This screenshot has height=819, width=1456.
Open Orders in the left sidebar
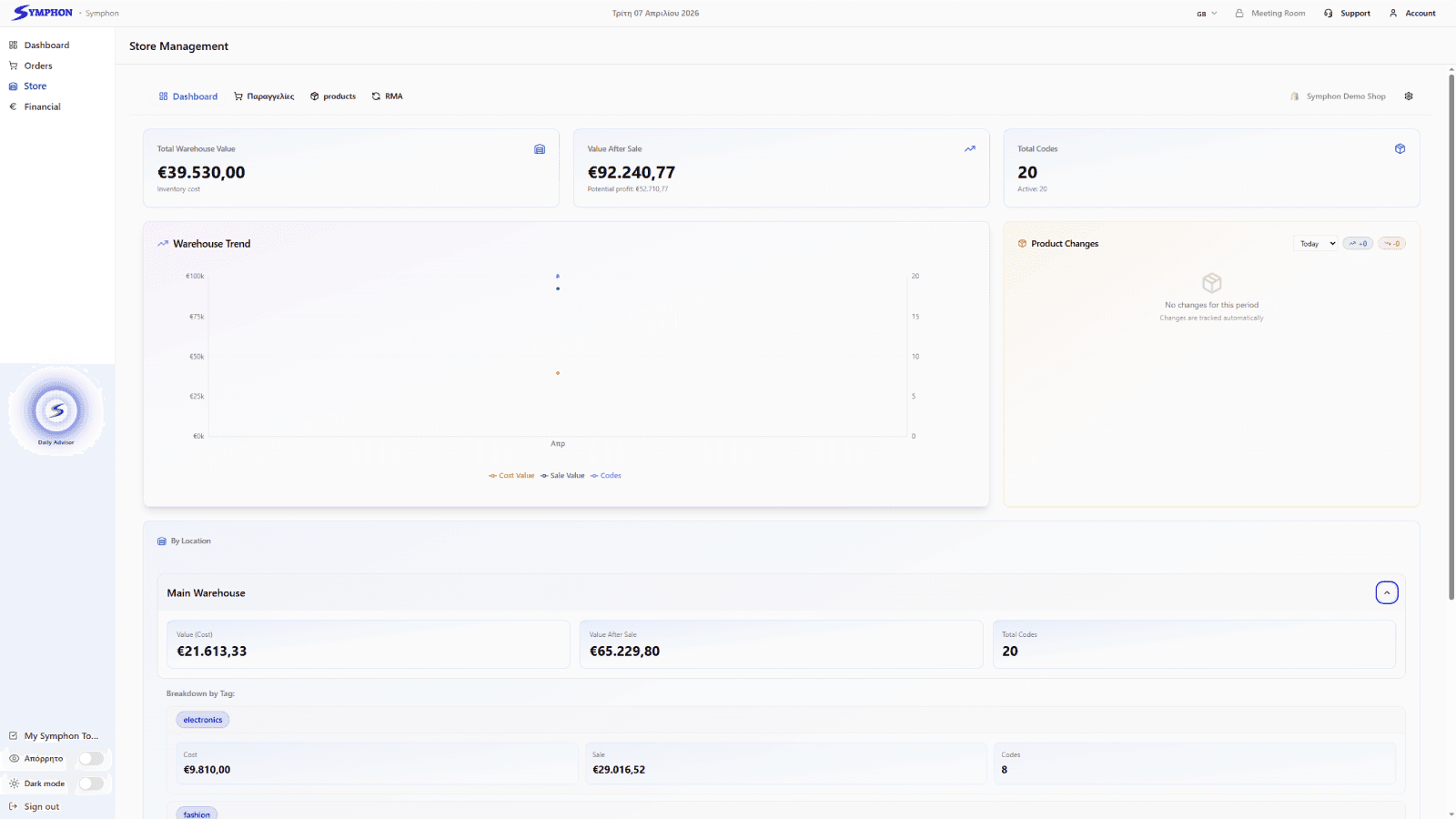click(x=31, y=66)
